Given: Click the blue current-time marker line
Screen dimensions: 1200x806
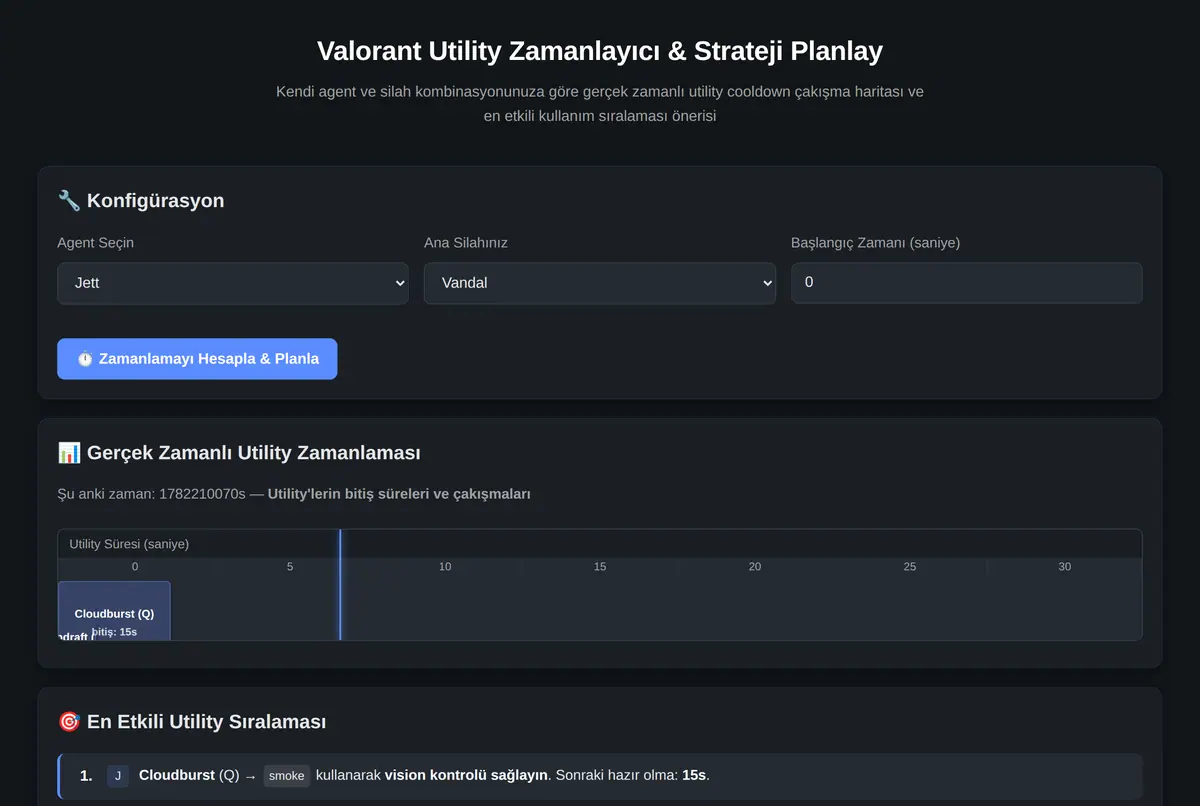Looking at the screenshot, I should (x=340, y=585).
